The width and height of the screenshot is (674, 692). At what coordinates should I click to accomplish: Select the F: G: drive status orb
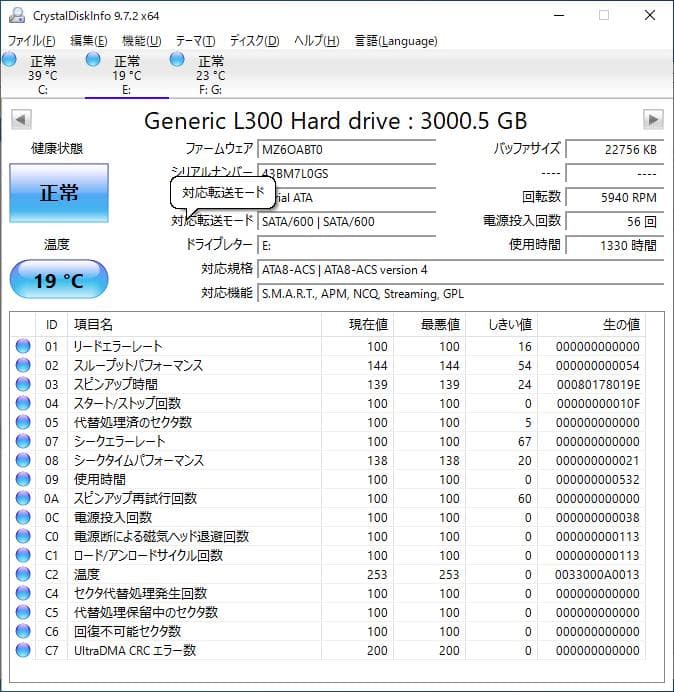click(177, 60)
